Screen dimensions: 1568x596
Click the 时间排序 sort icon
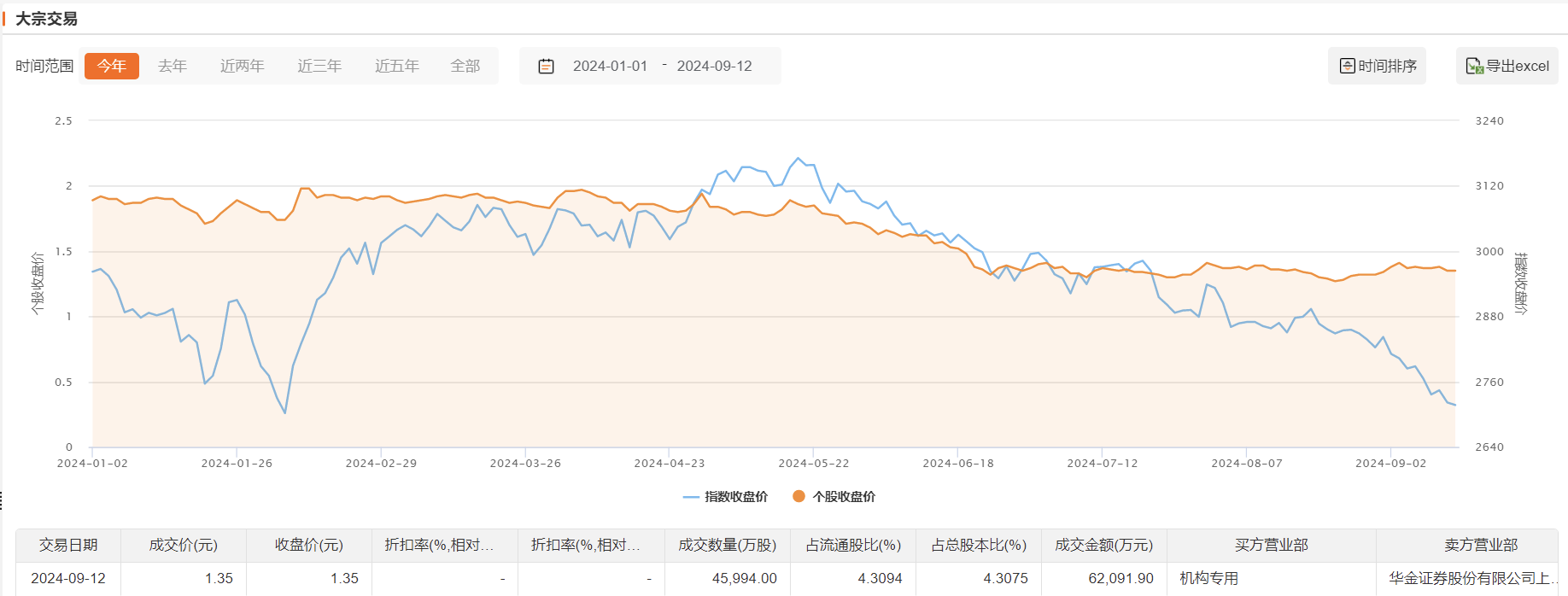click(x=1347, y=66)
